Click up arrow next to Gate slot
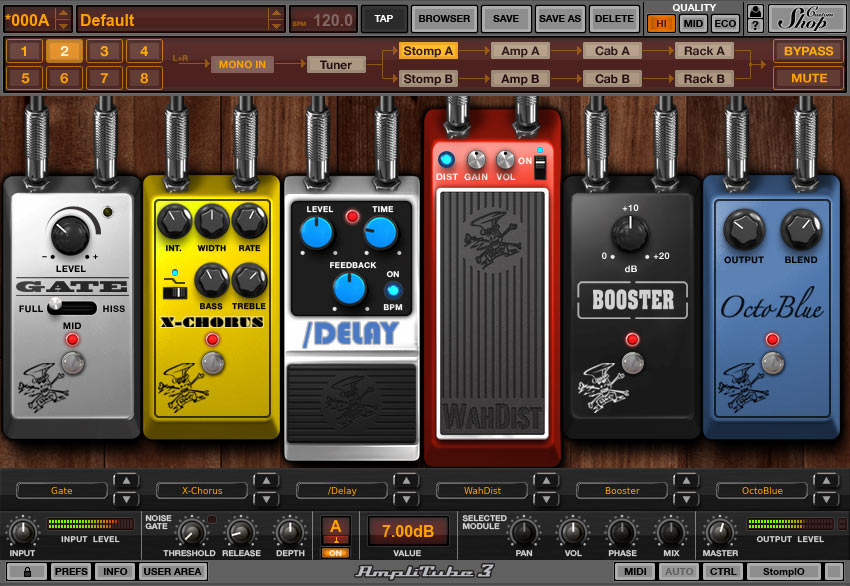Viewport: 850px width, 586px height. (126, 480)
